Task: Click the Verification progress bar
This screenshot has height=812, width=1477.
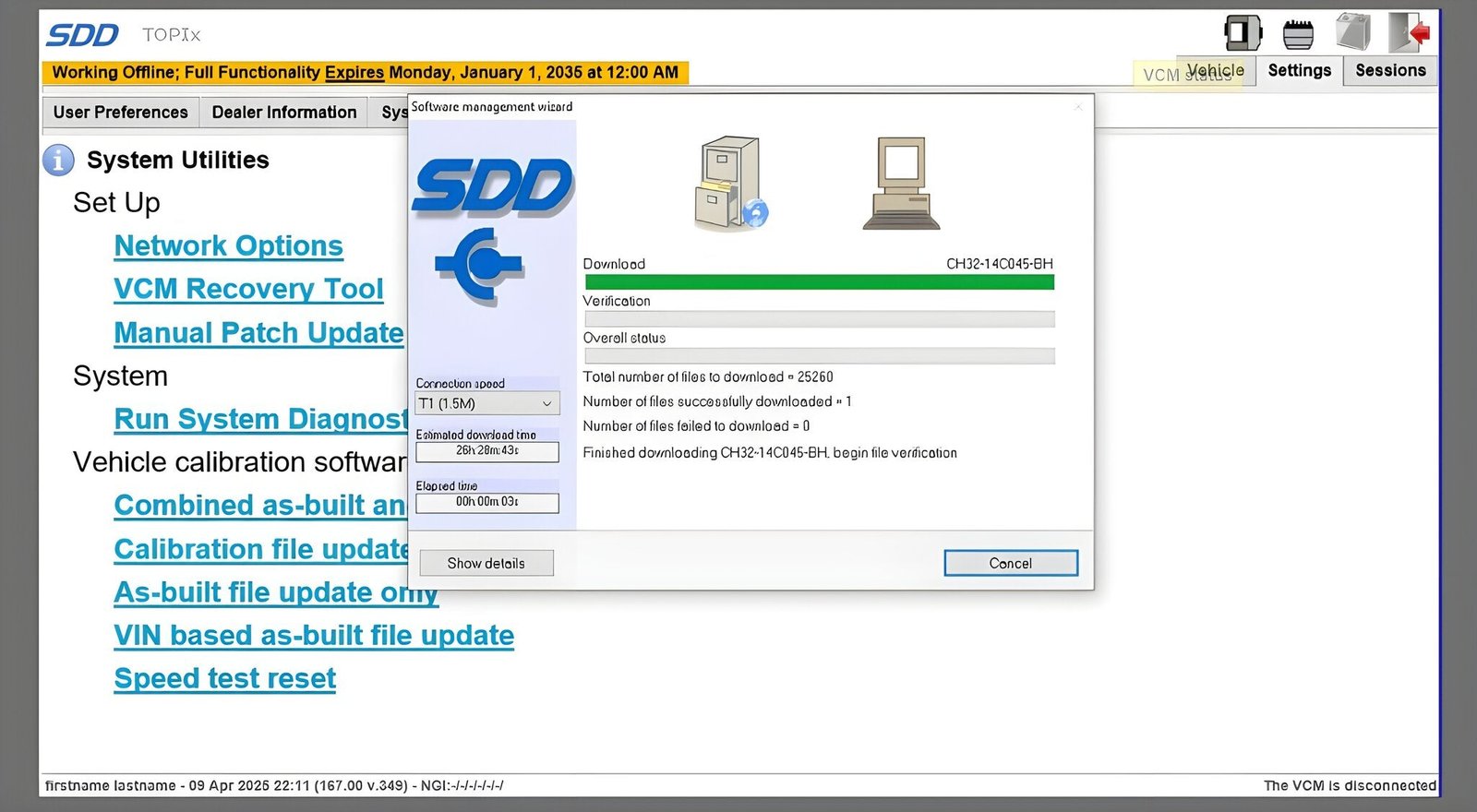Action: [820, 319]
